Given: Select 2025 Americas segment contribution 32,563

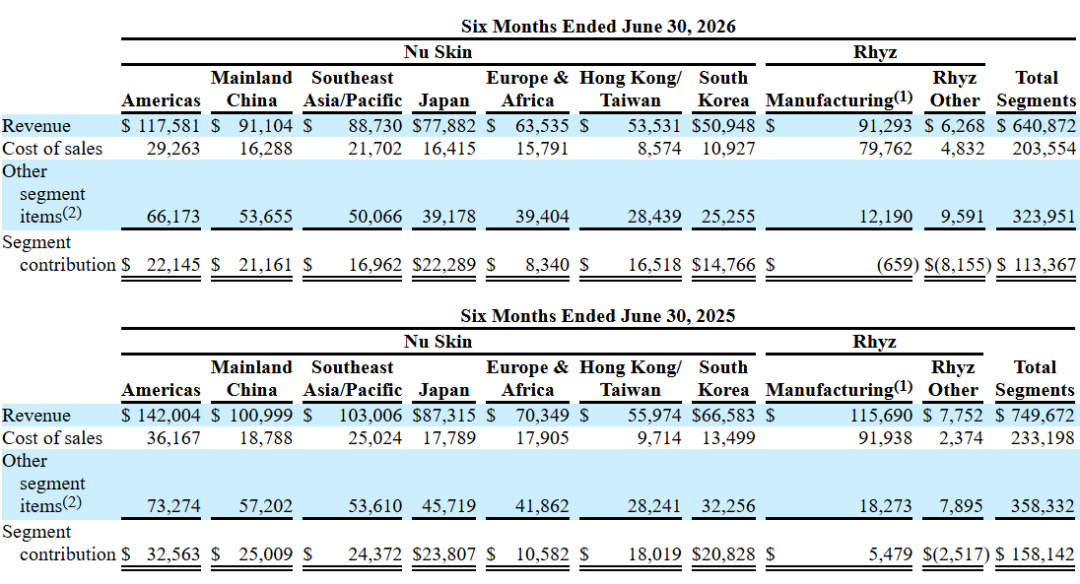Looking at the screenshot, I should (173, 554).
